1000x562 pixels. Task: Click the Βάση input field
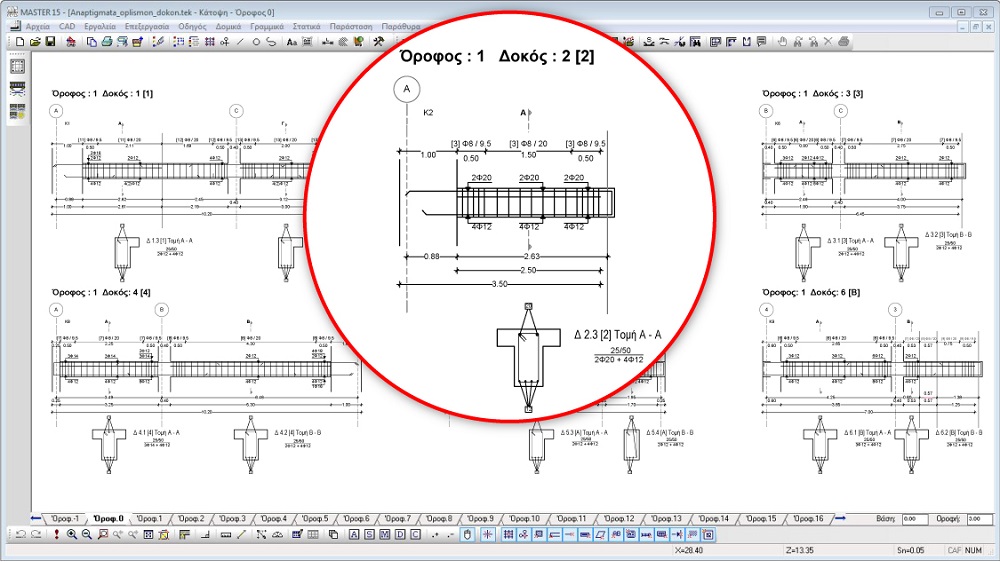[915, 519]
